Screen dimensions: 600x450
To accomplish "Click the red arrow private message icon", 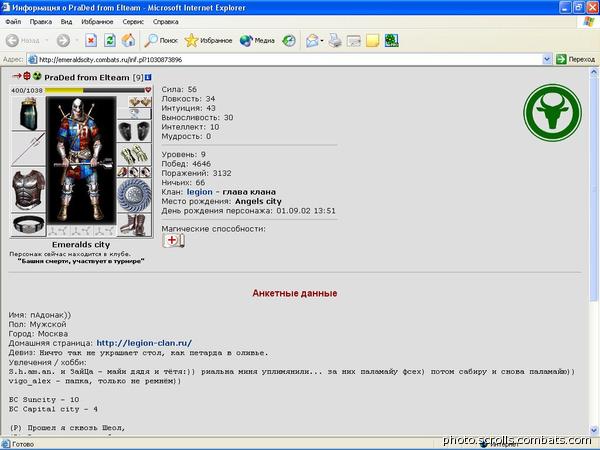I will 16,76.
